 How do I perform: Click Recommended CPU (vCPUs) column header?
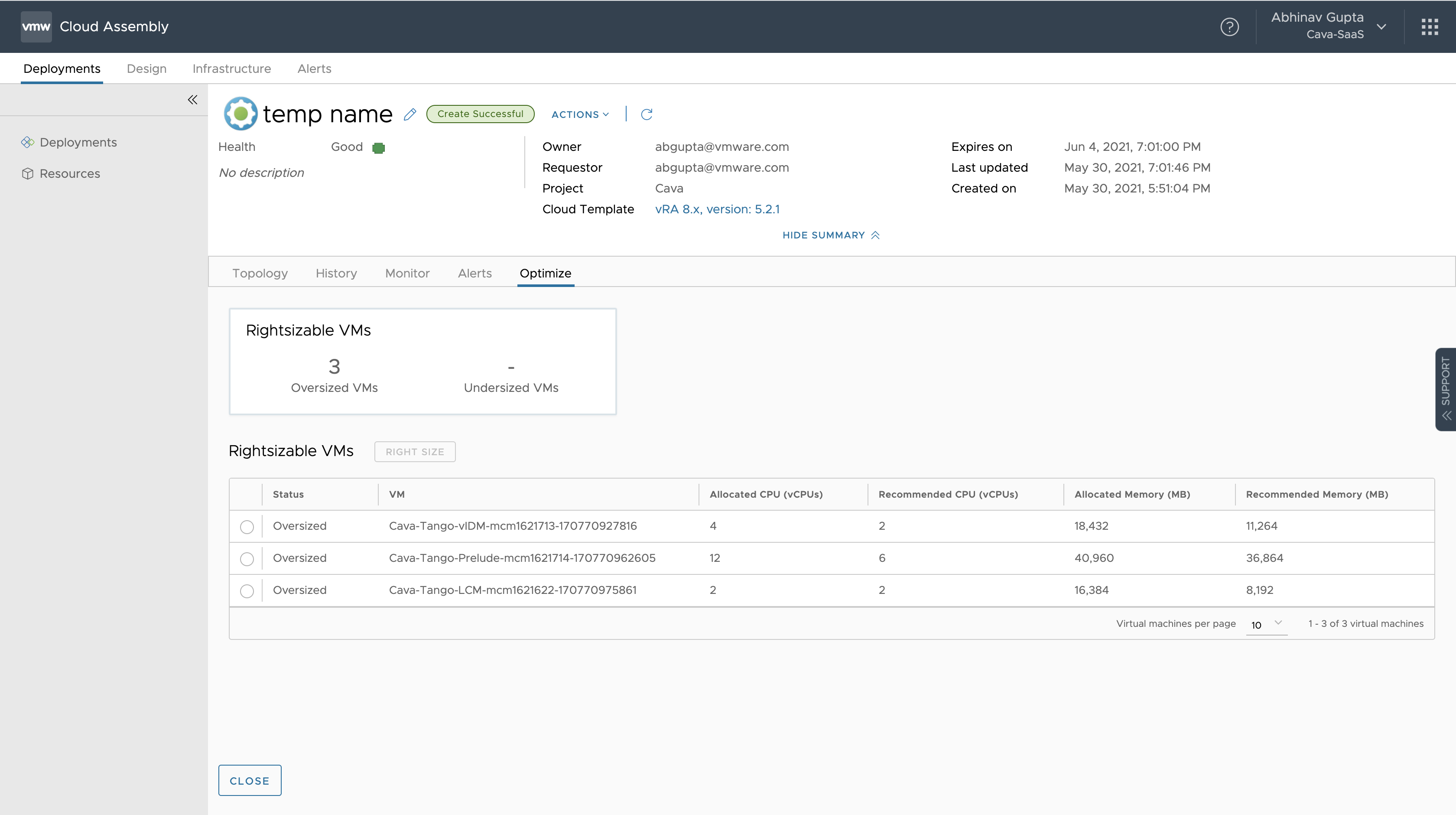[x=948, y=494]
